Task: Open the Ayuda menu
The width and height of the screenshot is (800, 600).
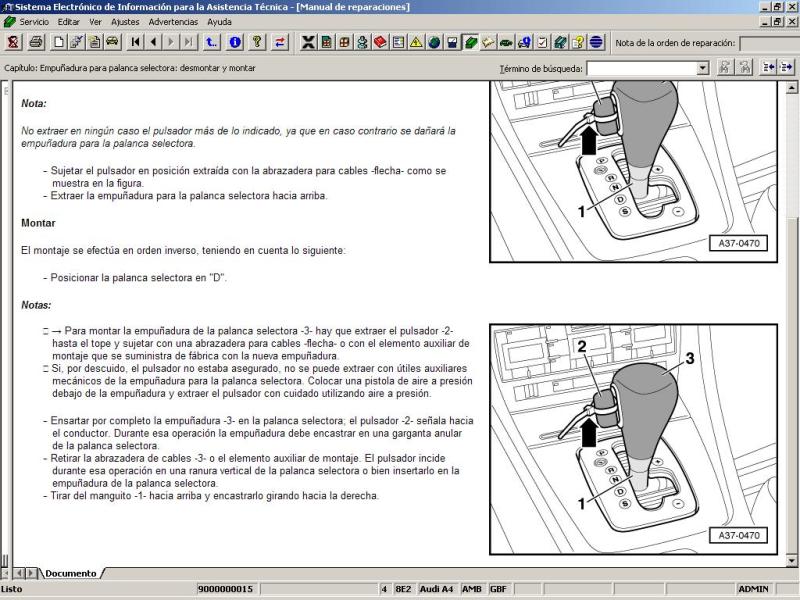Action: 219,22
